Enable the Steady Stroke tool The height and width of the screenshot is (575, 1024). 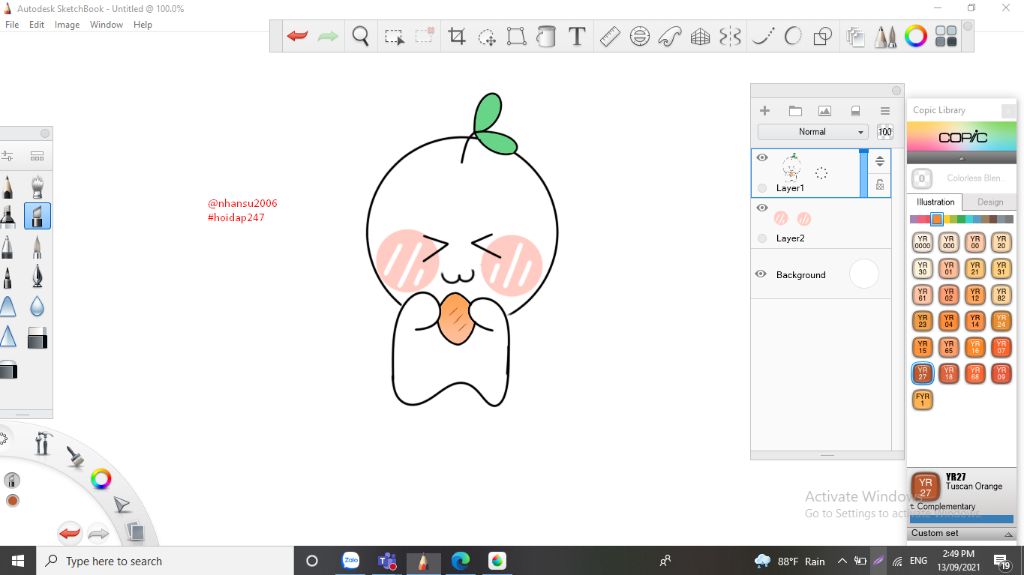[x=763, y=36]
